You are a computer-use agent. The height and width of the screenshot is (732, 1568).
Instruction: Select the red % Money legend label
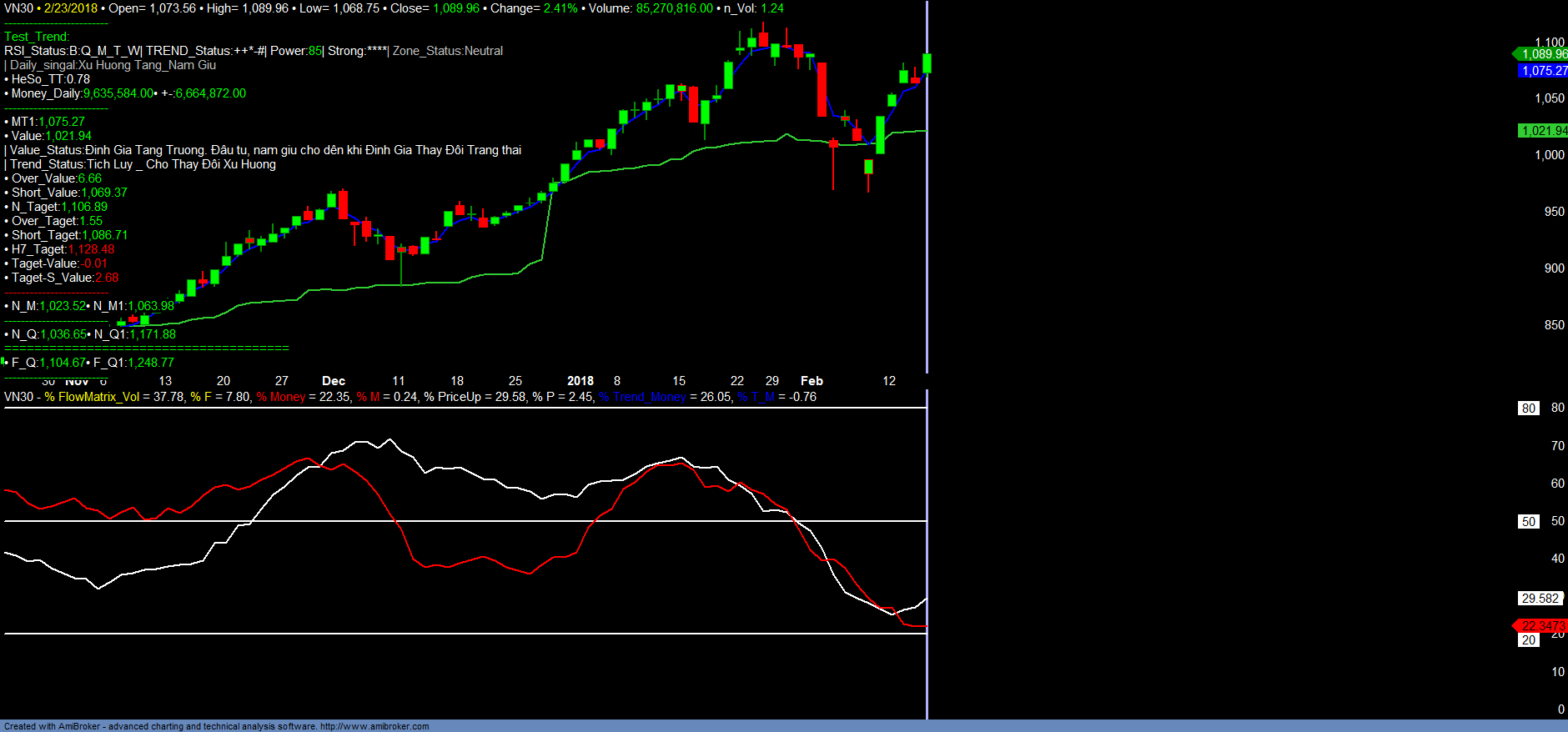(x=281, y=397)
